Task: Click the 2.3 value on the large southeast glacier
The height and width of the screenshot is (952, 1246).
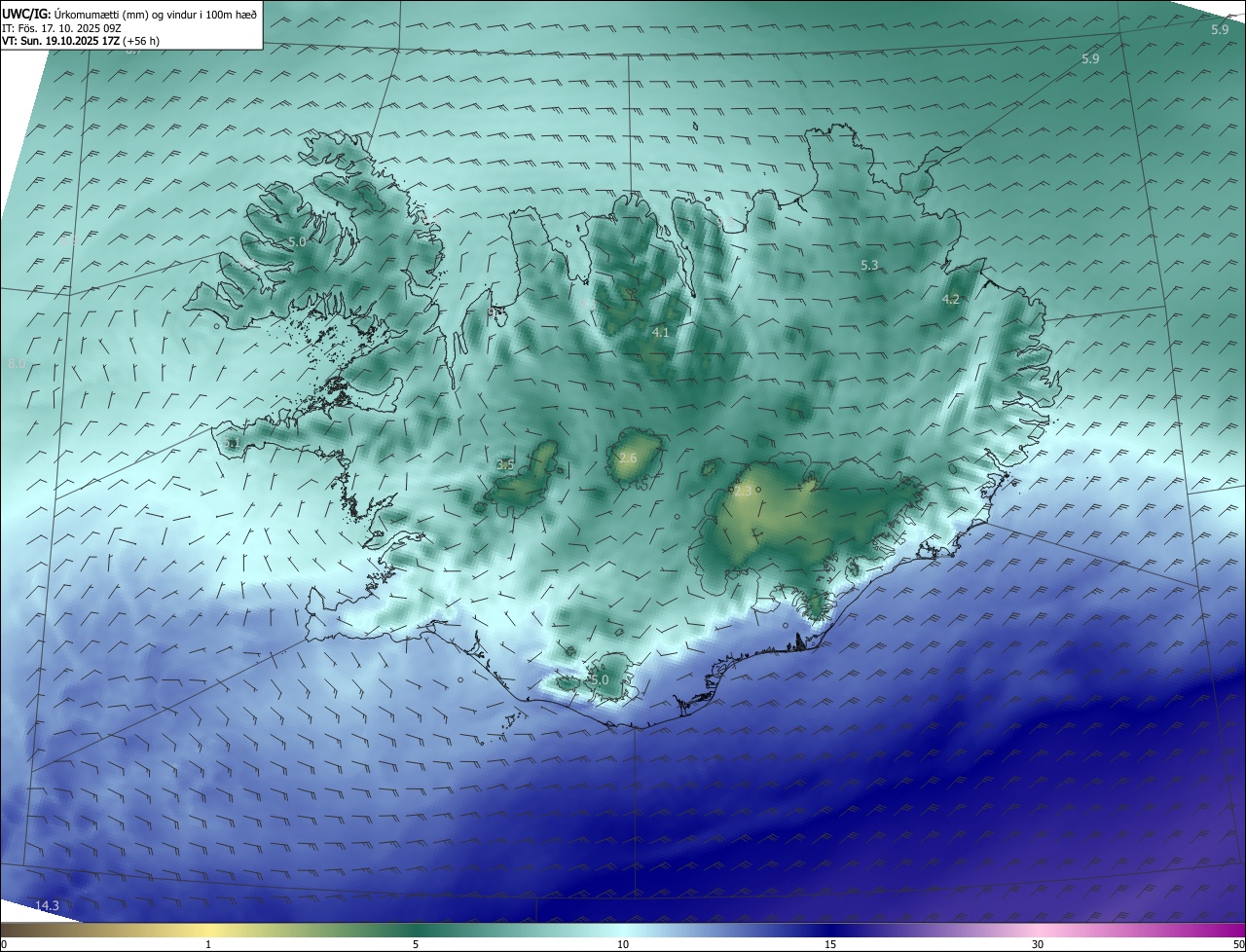Action: (x=742, y=492)
